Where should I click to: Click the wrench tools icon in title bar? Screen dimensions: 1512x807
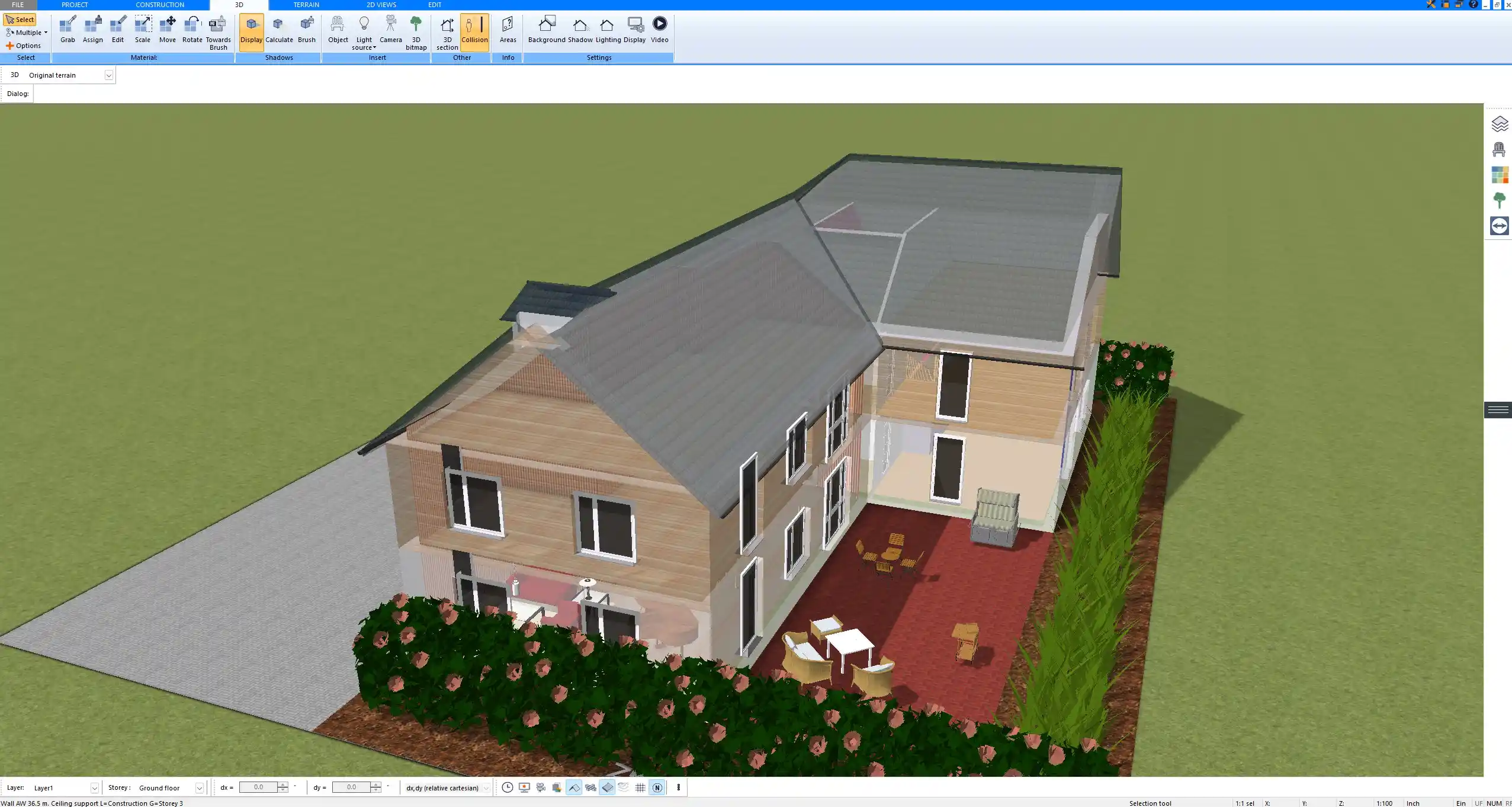[1431, 4]
